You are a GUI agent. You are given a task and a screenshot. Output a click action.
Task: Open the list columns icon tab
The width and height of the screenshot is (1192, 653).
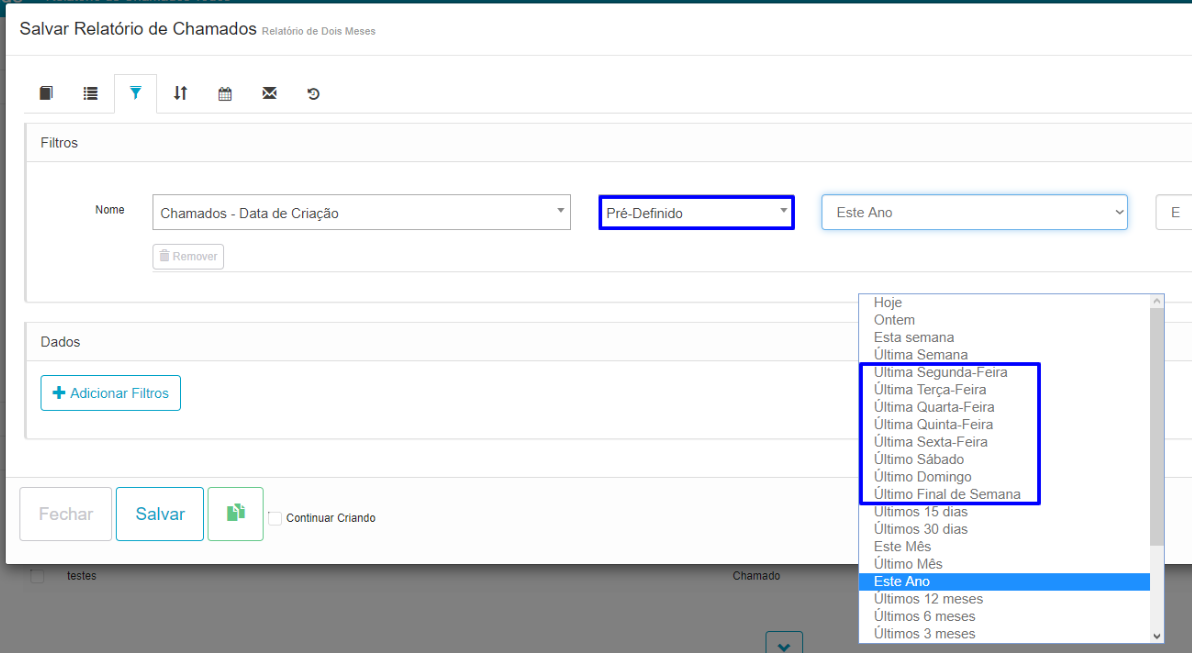click(90, 93)
